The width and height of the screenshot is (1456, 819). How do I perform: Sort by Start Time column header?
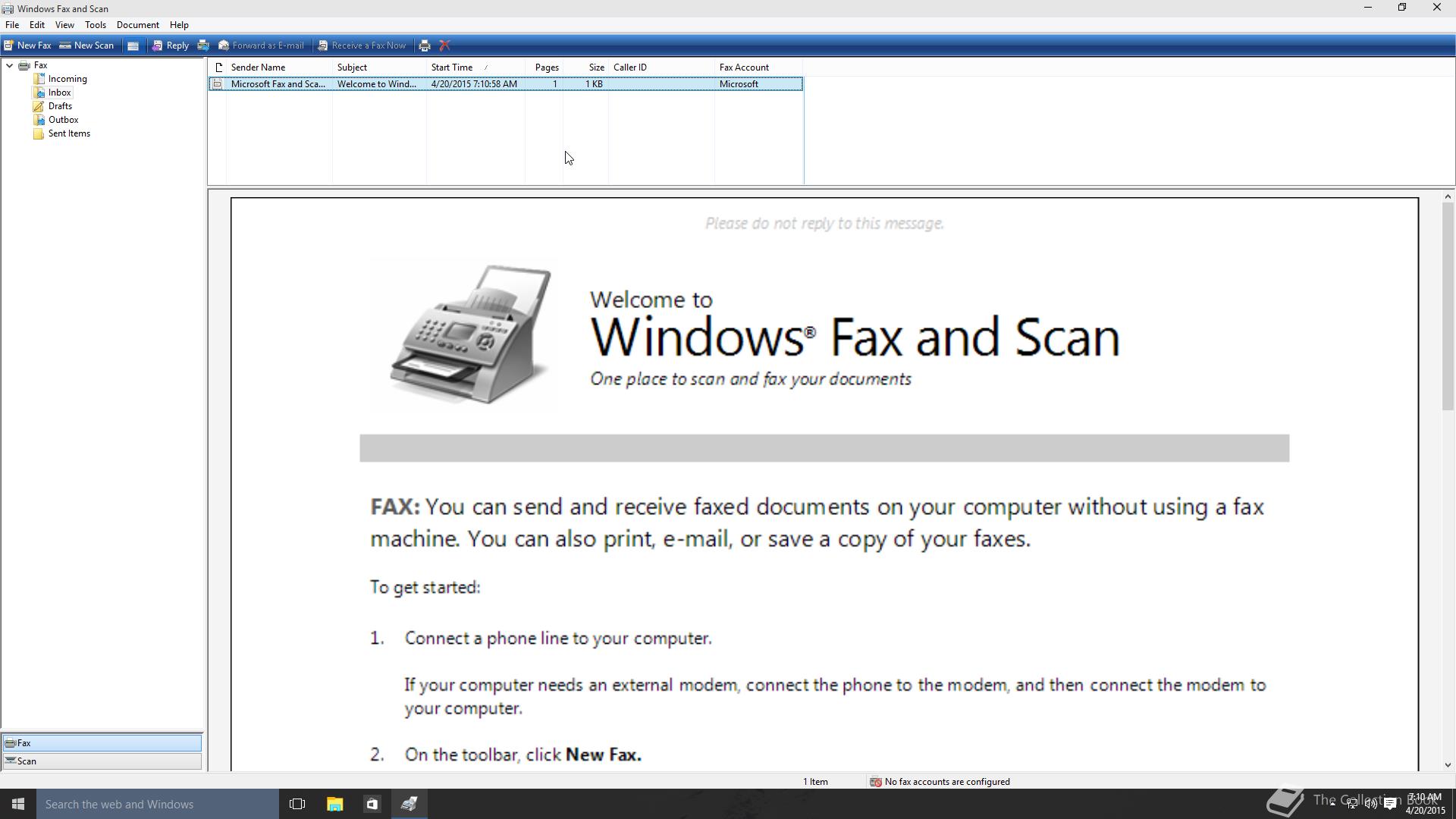(x=475, y=67)
